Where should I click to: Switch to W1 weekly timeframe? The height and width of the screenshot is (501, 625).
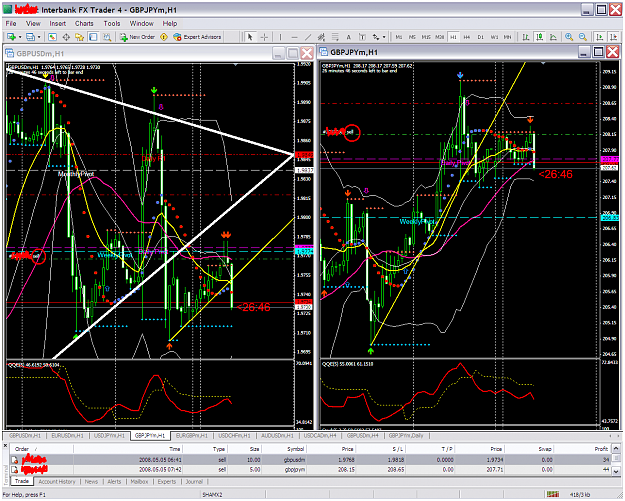coord(494,37)
